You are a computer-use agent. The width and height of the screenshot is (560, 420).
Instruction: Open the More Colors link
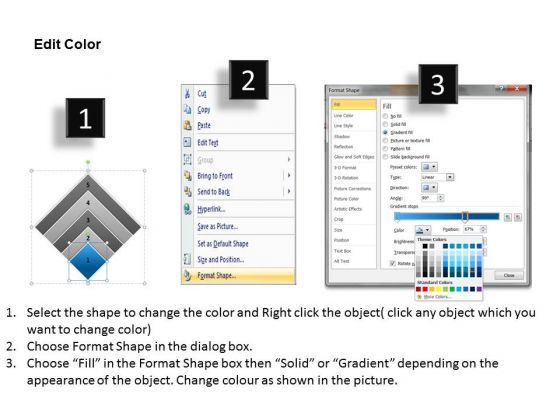(437, 297)
